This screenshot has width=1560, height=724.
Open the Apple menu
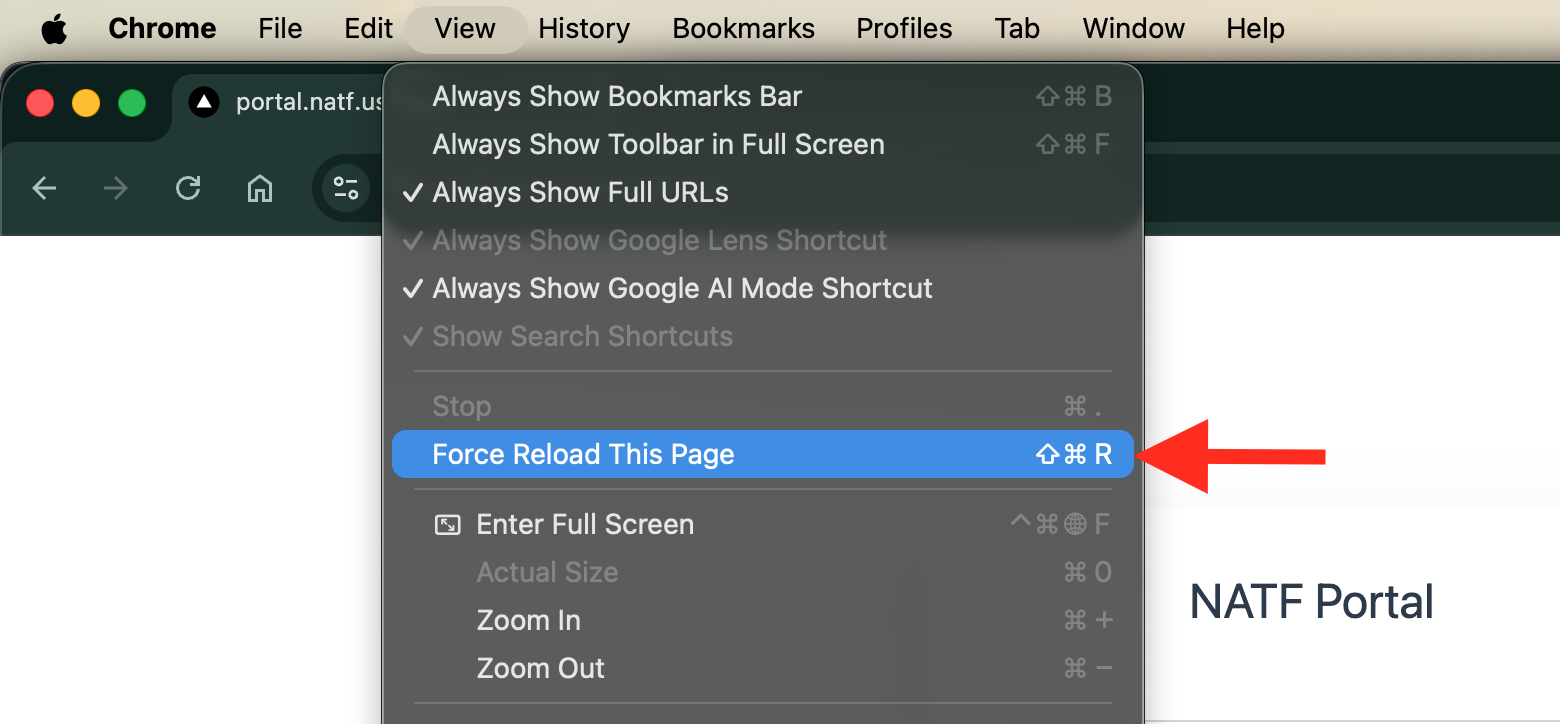pyautogui.click(x=54, y=28)
